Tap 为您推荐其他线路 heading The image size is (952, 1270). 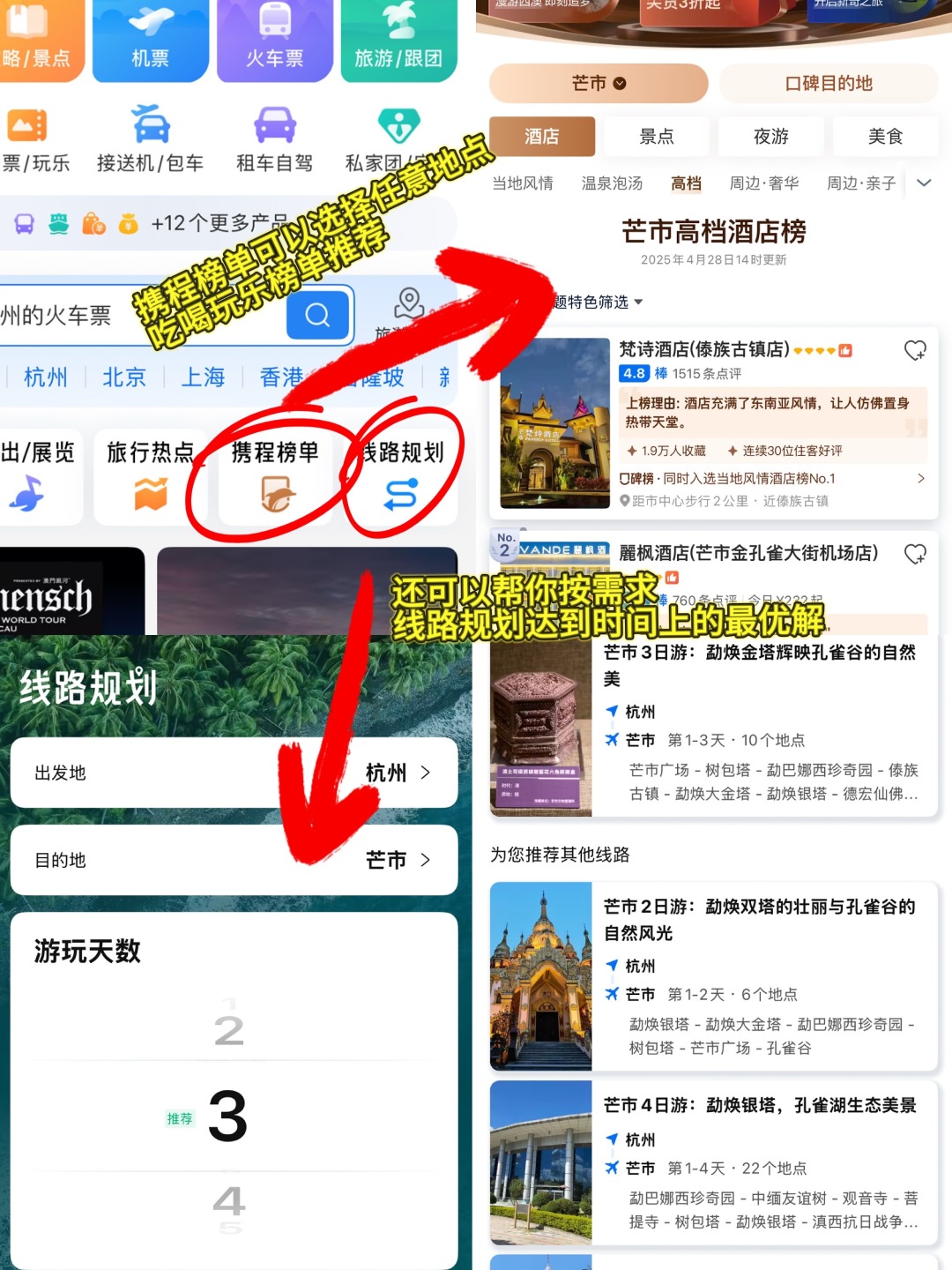(560, 855)
